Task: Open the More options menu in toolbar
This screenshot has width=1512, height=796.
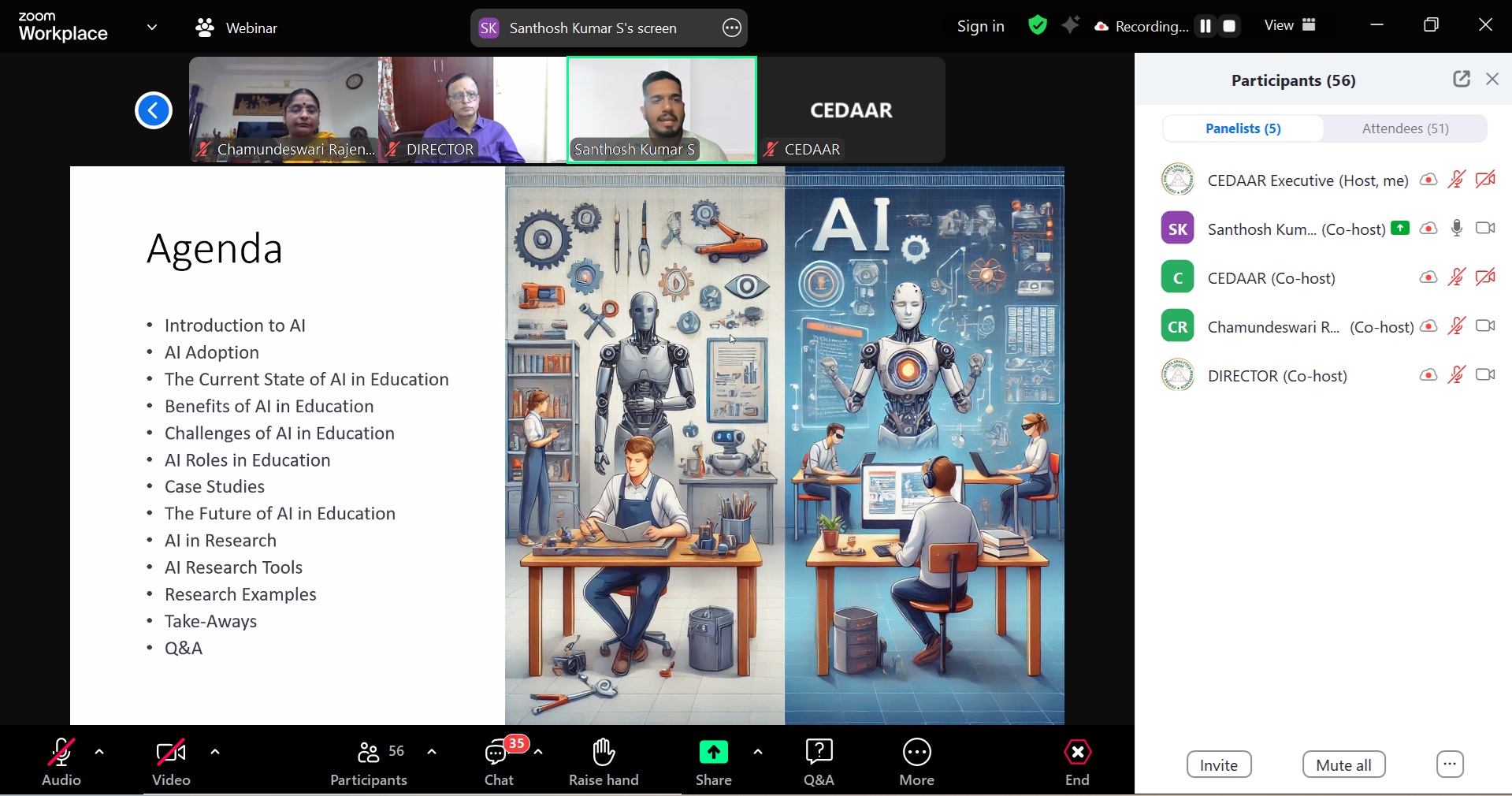Action: pos(916,762)
